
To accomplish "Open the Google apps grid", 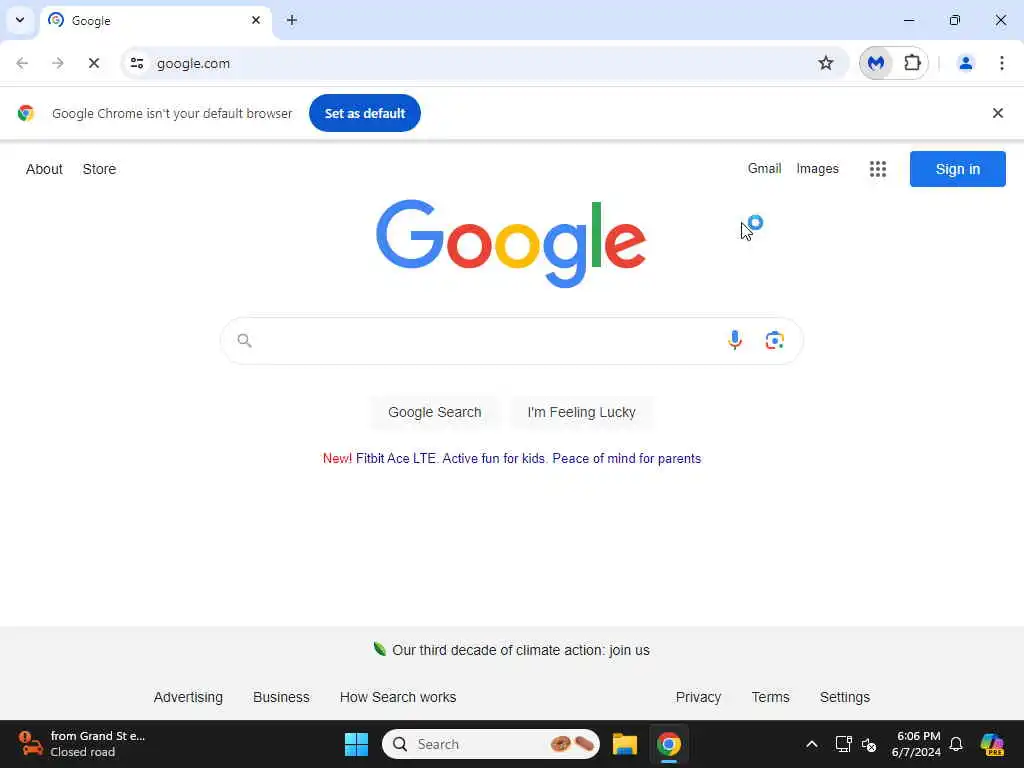I will pyautogui.click(x=878, y=169).
